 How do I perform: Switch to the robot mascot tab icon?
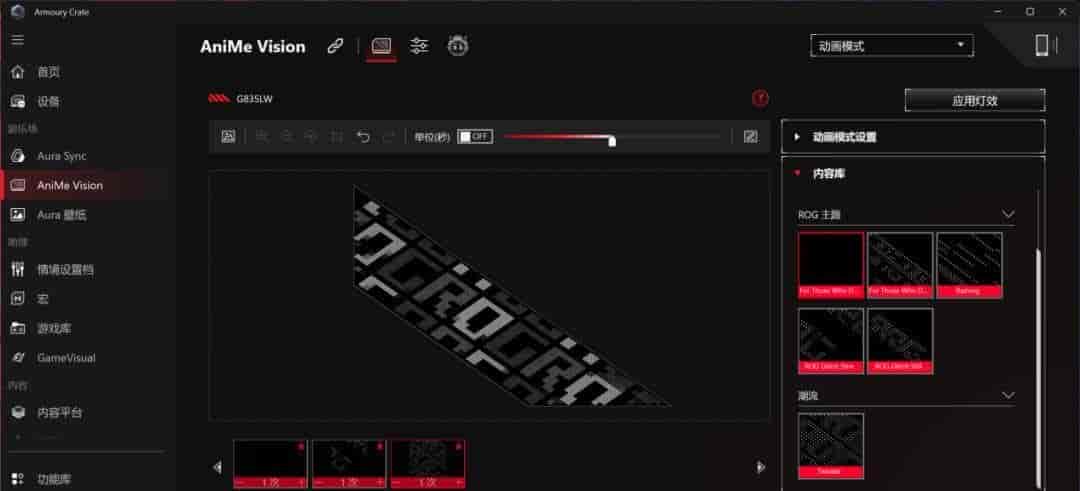[x=458, y=46]
